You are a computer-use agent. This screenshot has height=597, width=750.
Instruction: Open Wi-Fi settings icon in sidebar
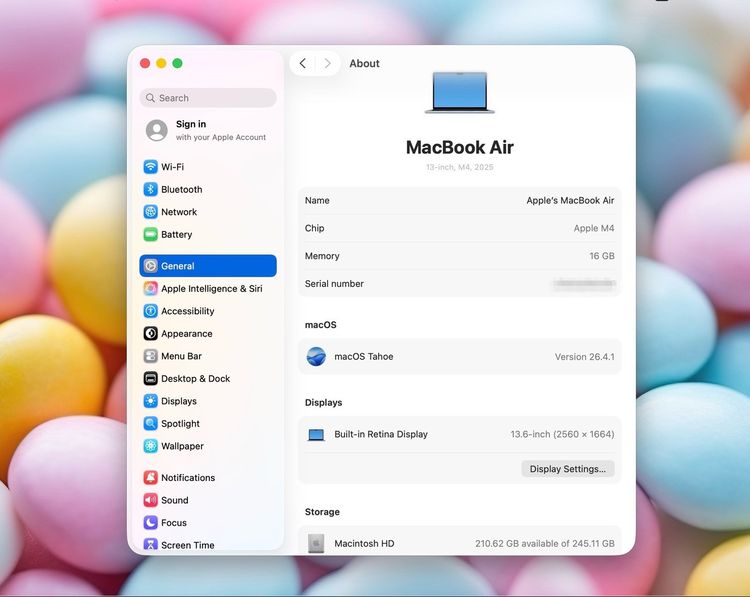click(150, 166)
